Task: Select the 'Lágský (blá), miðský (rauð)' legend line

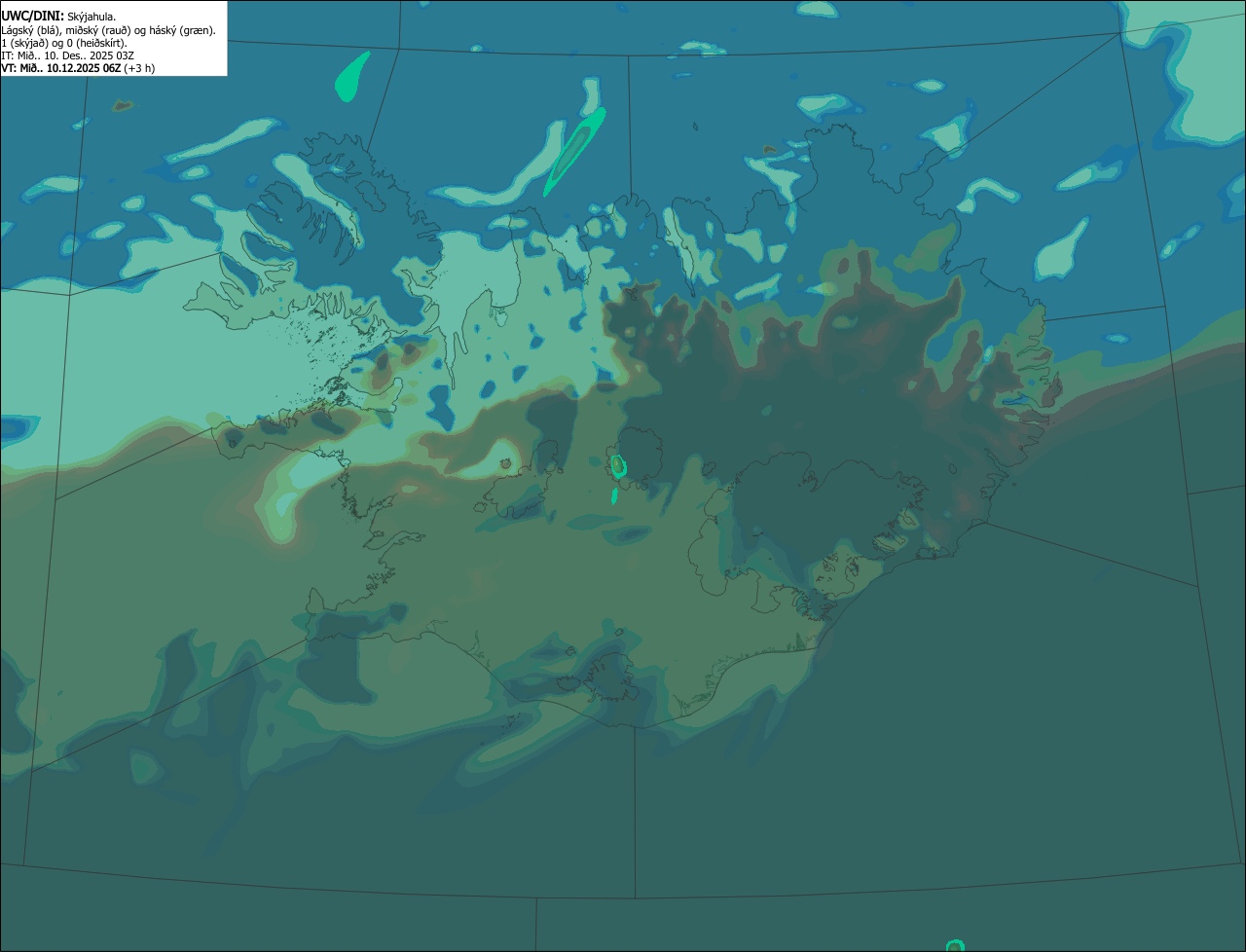Action: click(108, 30)
